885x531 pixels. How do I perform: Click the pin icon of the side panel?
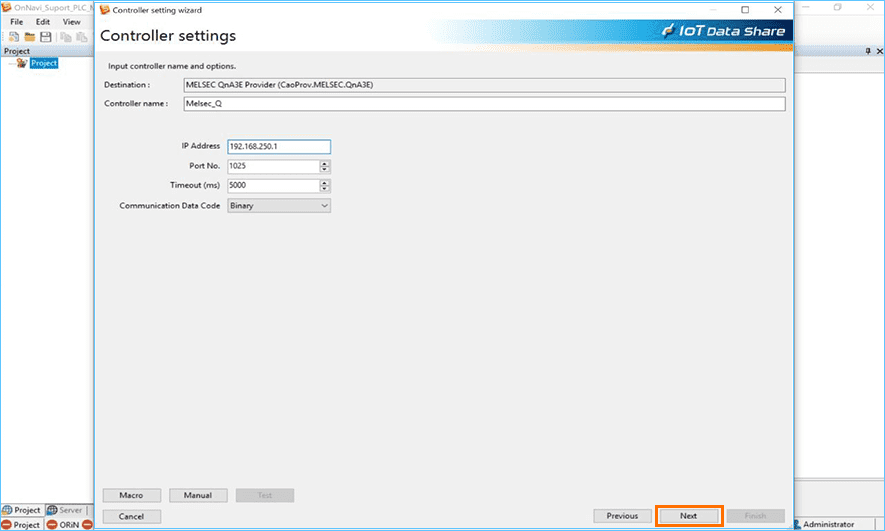click(x=868, y=51)
